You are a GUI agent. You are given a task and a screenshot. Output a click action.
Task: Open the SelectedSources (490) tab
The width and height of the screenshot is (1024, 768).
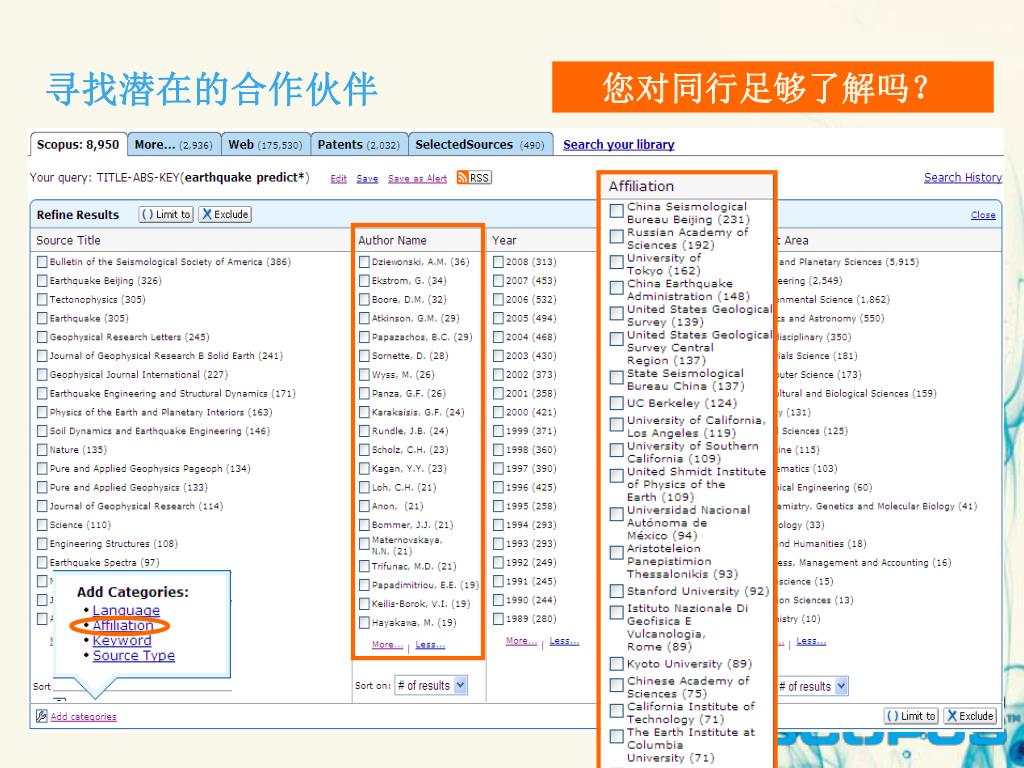point(480,144)
